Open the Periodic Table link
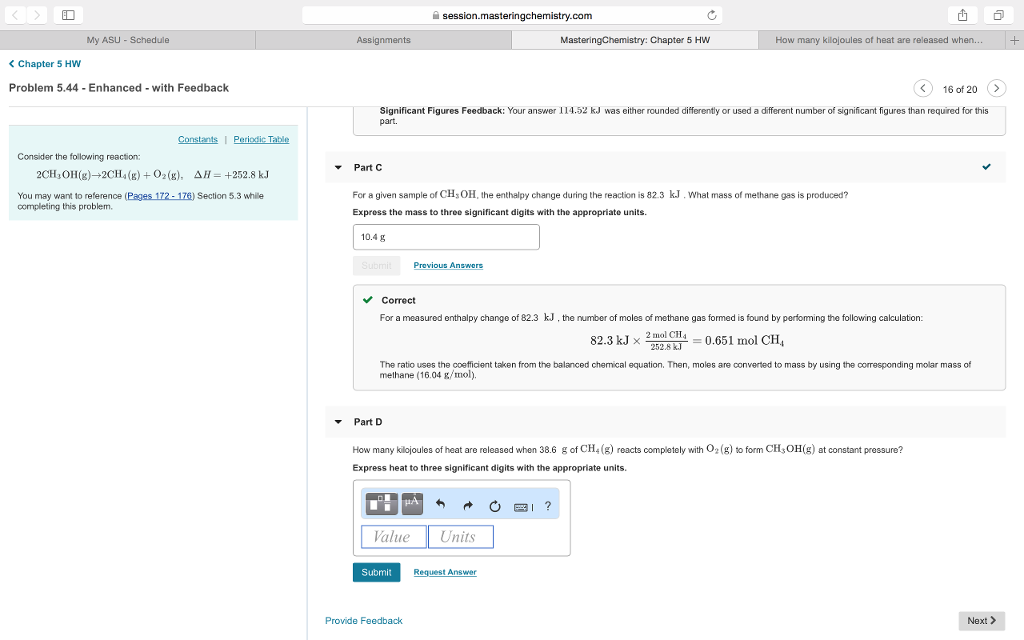 click(x=260, y=139)
